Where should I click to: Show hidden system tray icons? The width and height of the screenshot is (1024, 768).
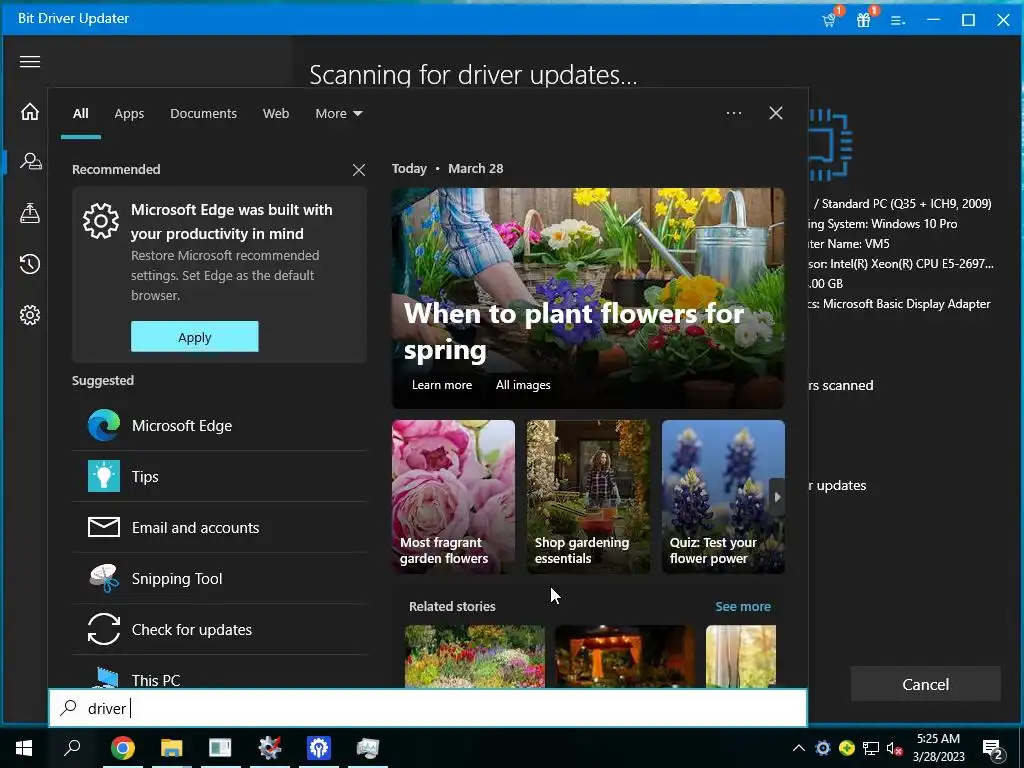799,748
